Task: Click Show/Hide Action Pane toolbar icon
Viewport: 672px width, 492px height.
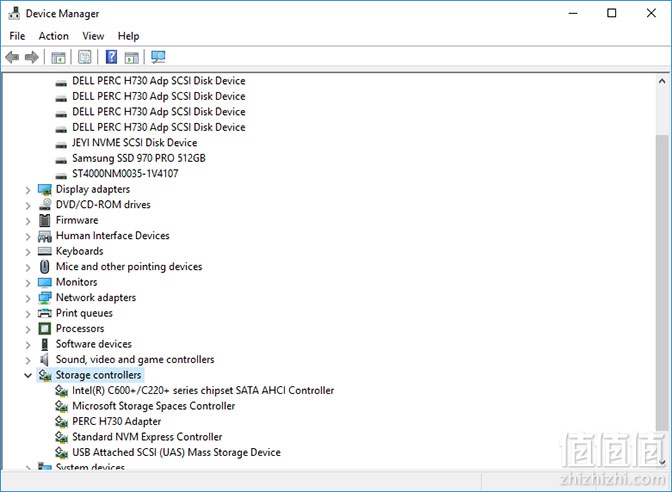Action: [x=132, y=57]
